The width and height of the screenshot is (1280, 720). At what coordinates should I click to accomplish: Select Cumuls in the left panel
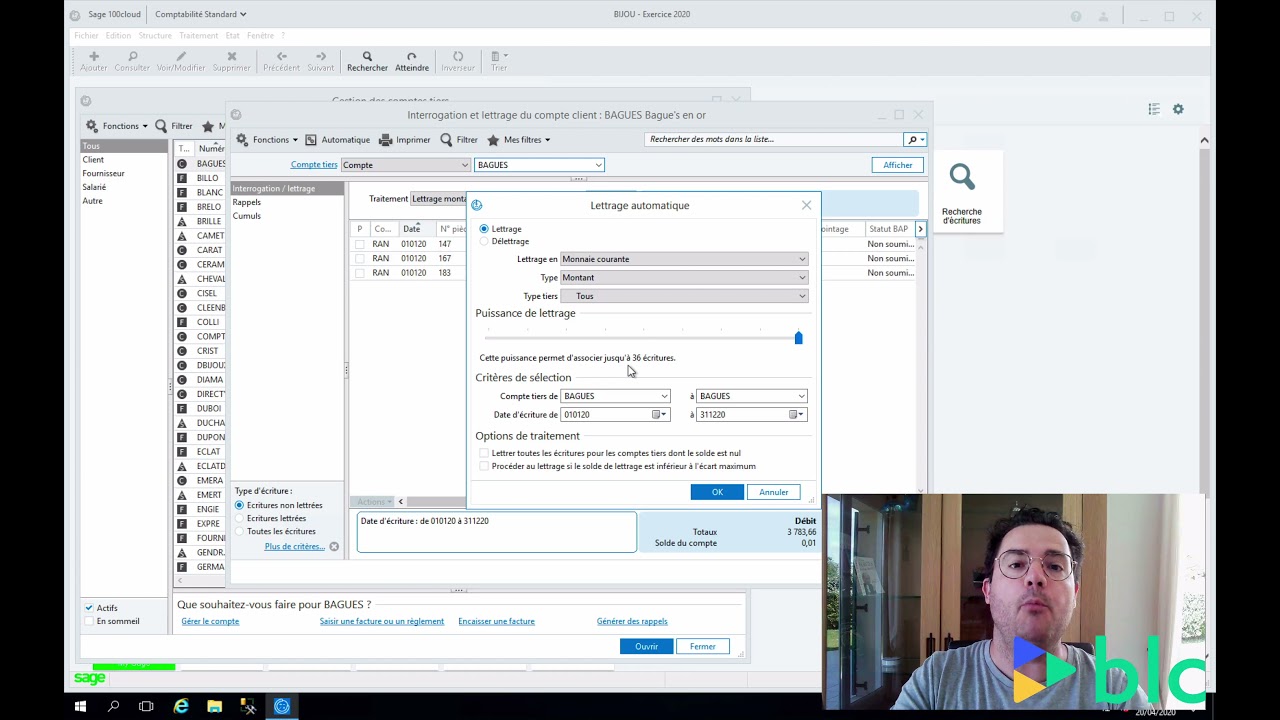tap(246, 216)
